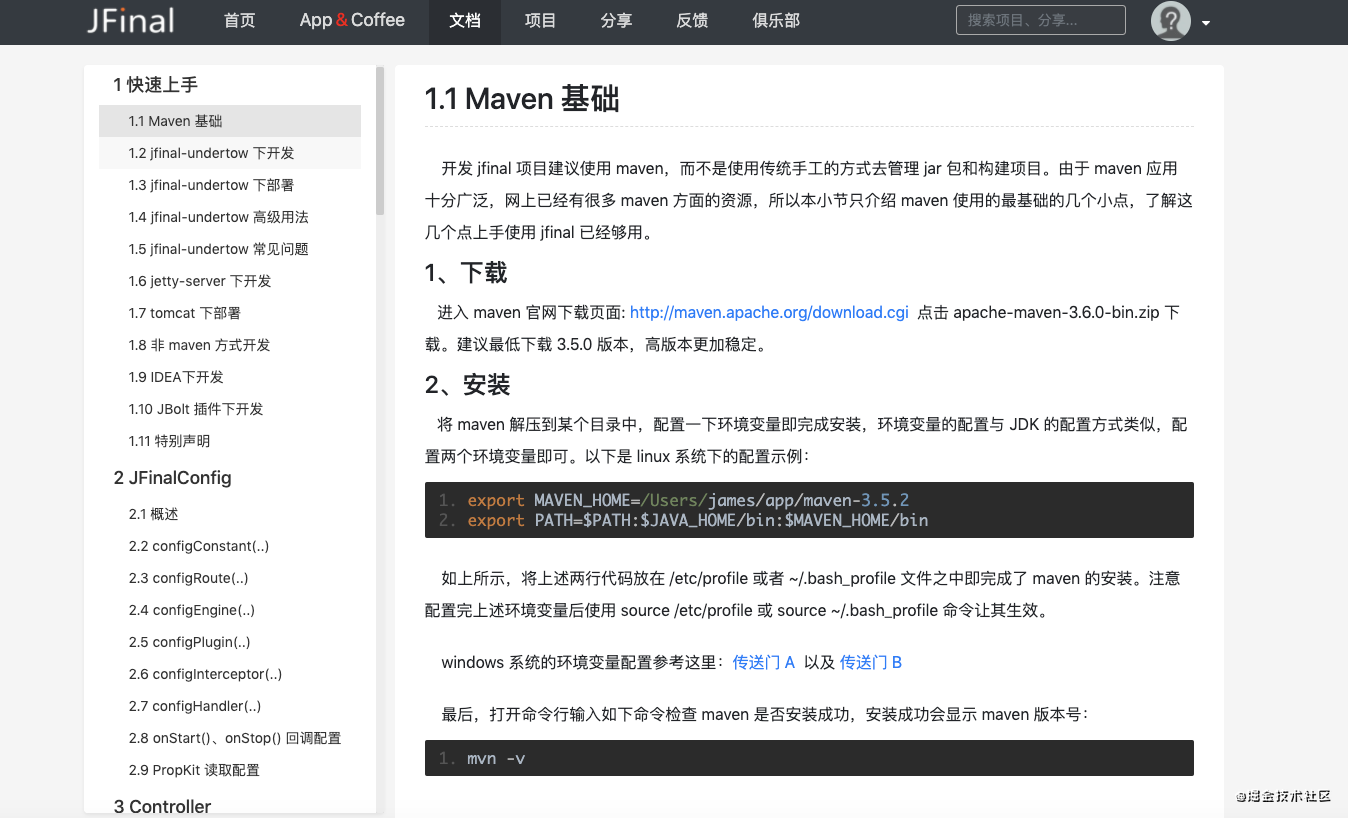Select 1.1 Maven 基础 in sidebar
Viewport: 1348px width, 818px height.
[x=230, y=121]
